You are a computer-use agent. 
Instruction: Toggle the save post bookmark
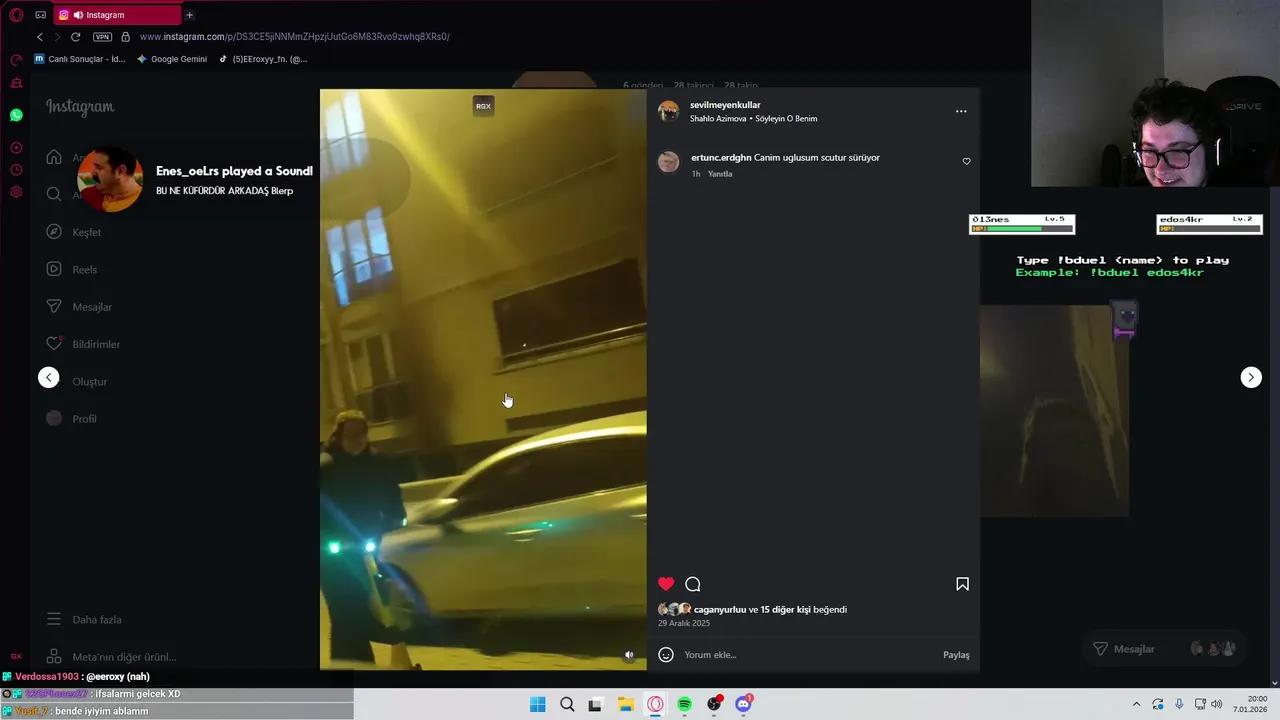(962, 584)
